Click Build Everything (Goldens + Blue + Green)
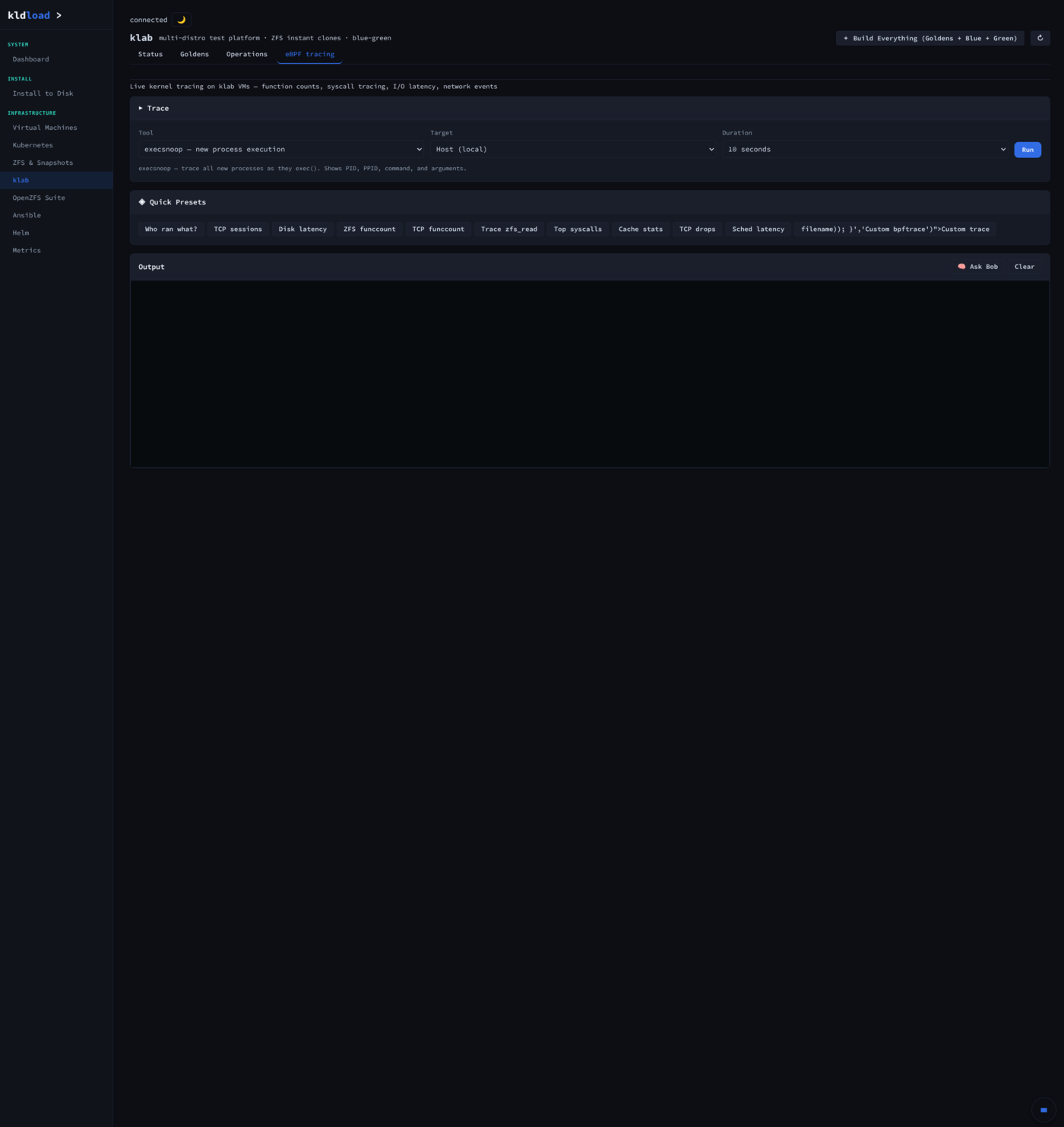This screenshot has height=1127, width=1064. coord(929,38)
